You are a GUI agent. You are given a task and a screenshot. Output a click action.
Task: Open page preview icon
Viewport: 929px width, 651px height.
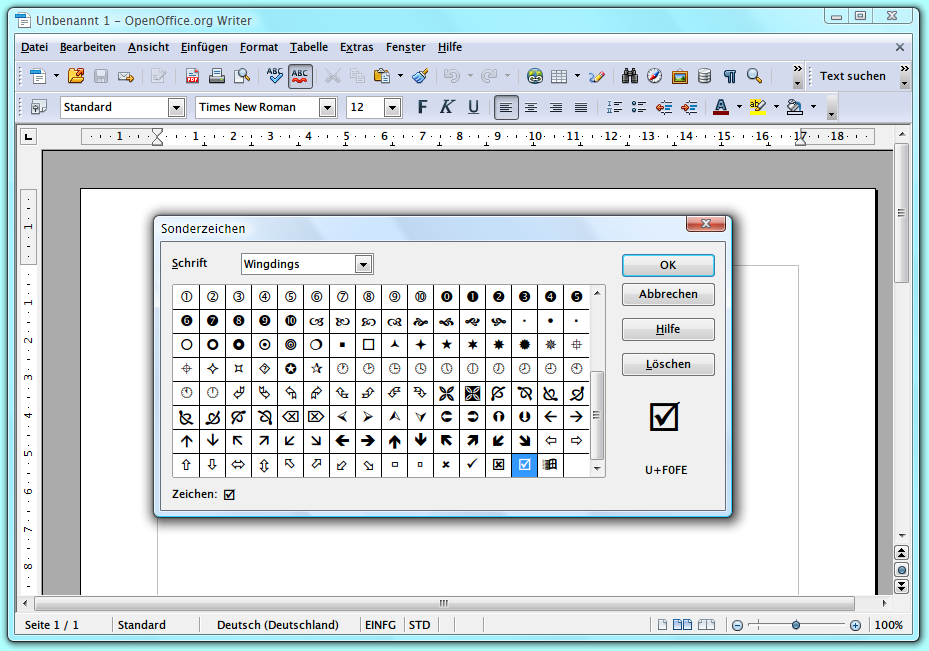pos(242,76)
